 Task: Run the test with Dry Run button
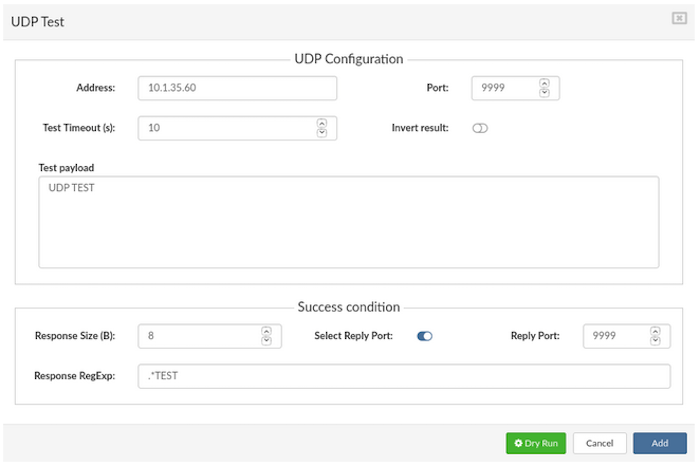536,443
